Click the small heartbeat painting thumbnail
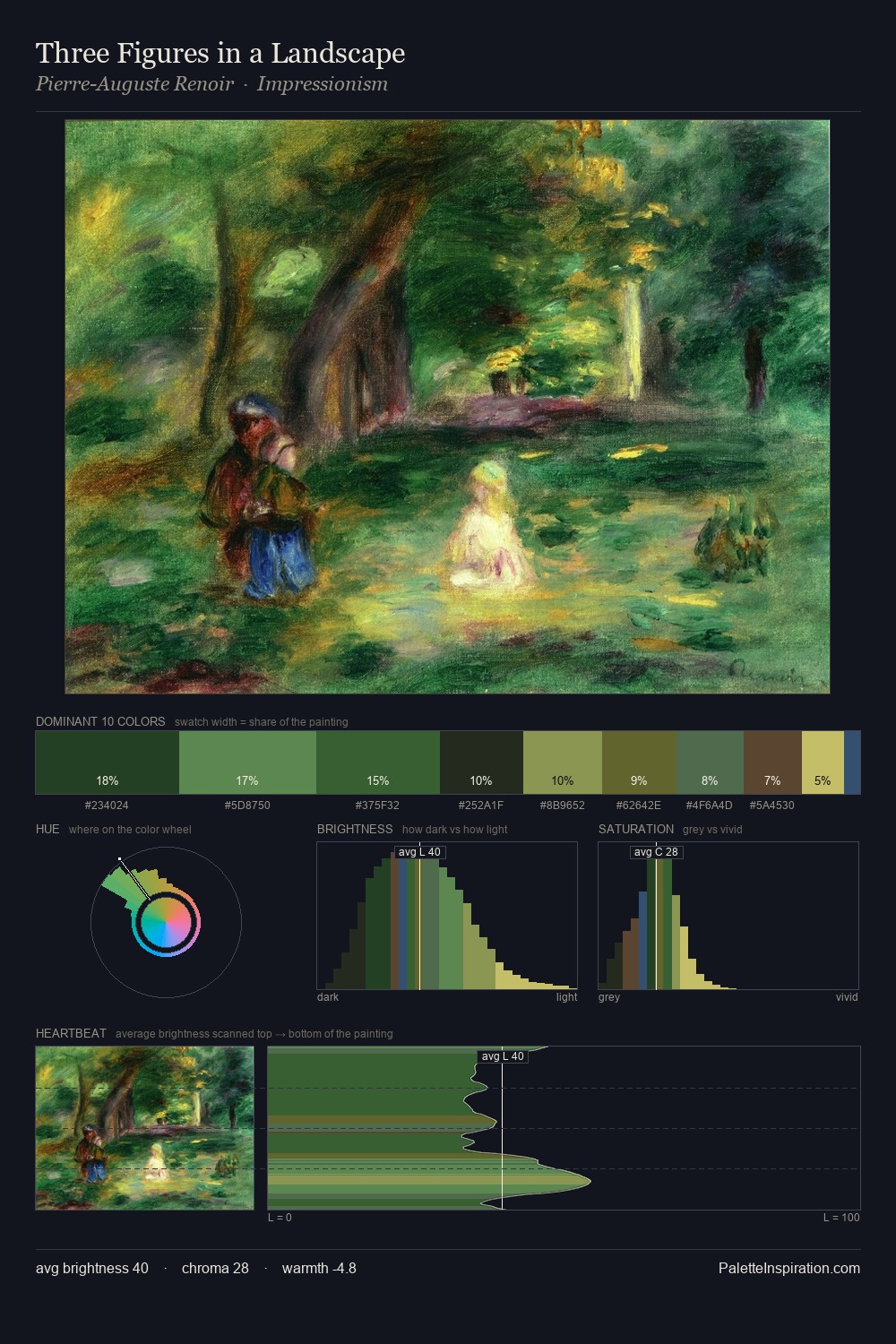Image resolution: width=896 pixels, height=1344 pixels. 144,1128
